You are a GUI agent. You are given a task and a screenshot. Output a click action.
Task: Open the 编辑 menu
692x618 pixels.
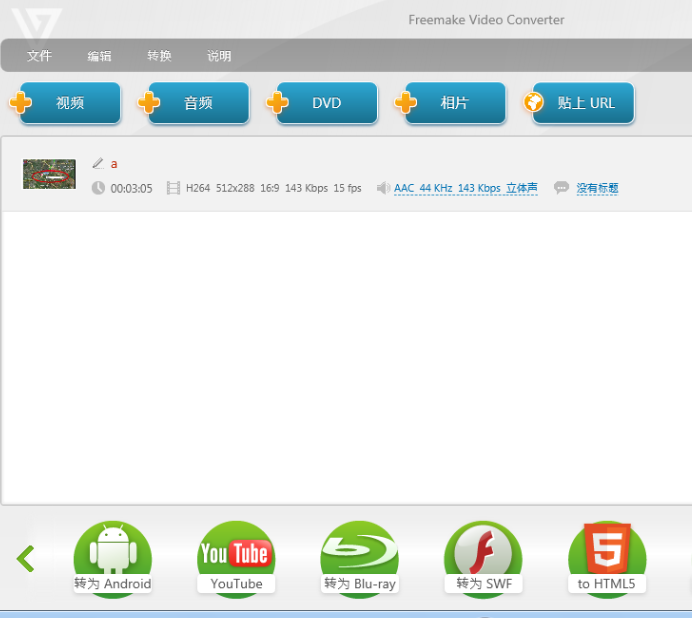pyautogui.click(x=99, y=56)
